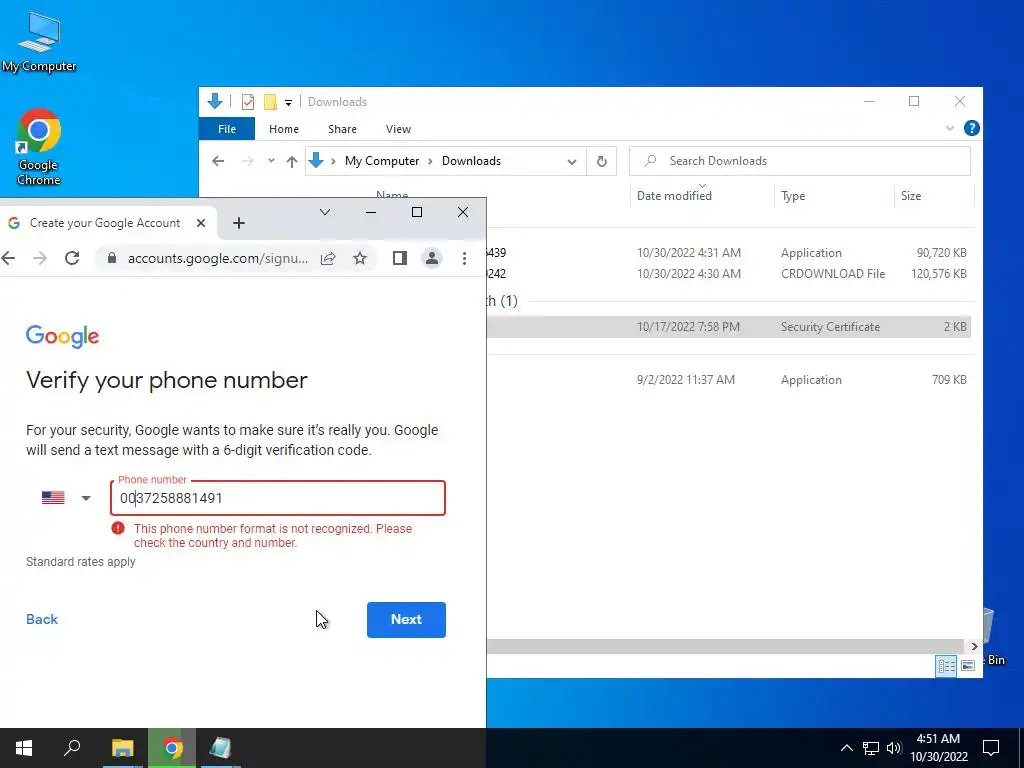
Task: Open Windows Start menu
Action: click(24, 748)
